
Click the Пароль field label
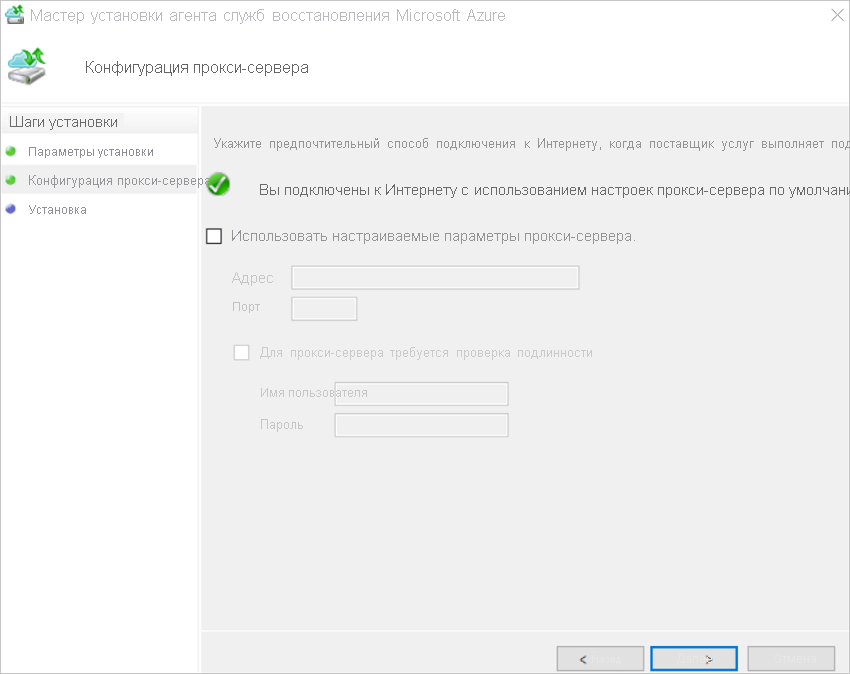(281, 425)
